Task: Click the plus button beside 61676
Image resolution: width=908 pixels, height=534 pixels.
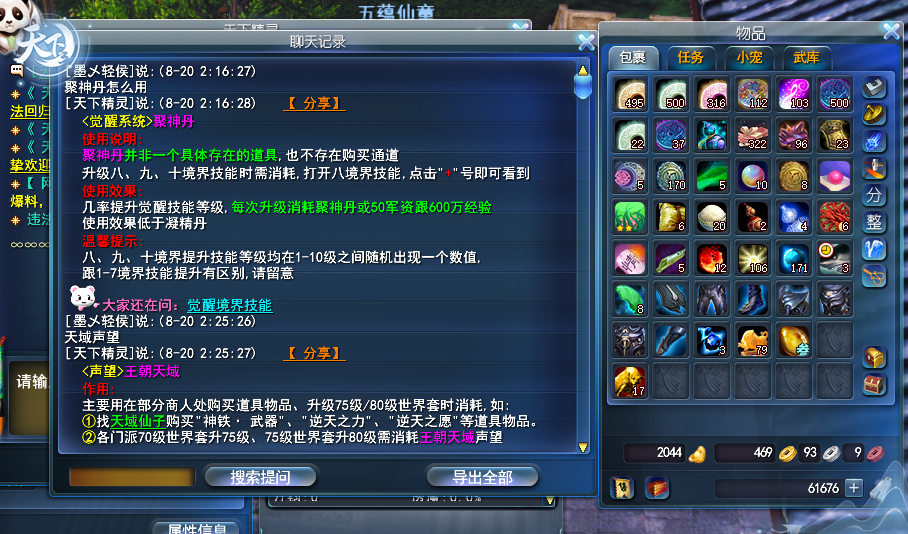Action: 854,488
